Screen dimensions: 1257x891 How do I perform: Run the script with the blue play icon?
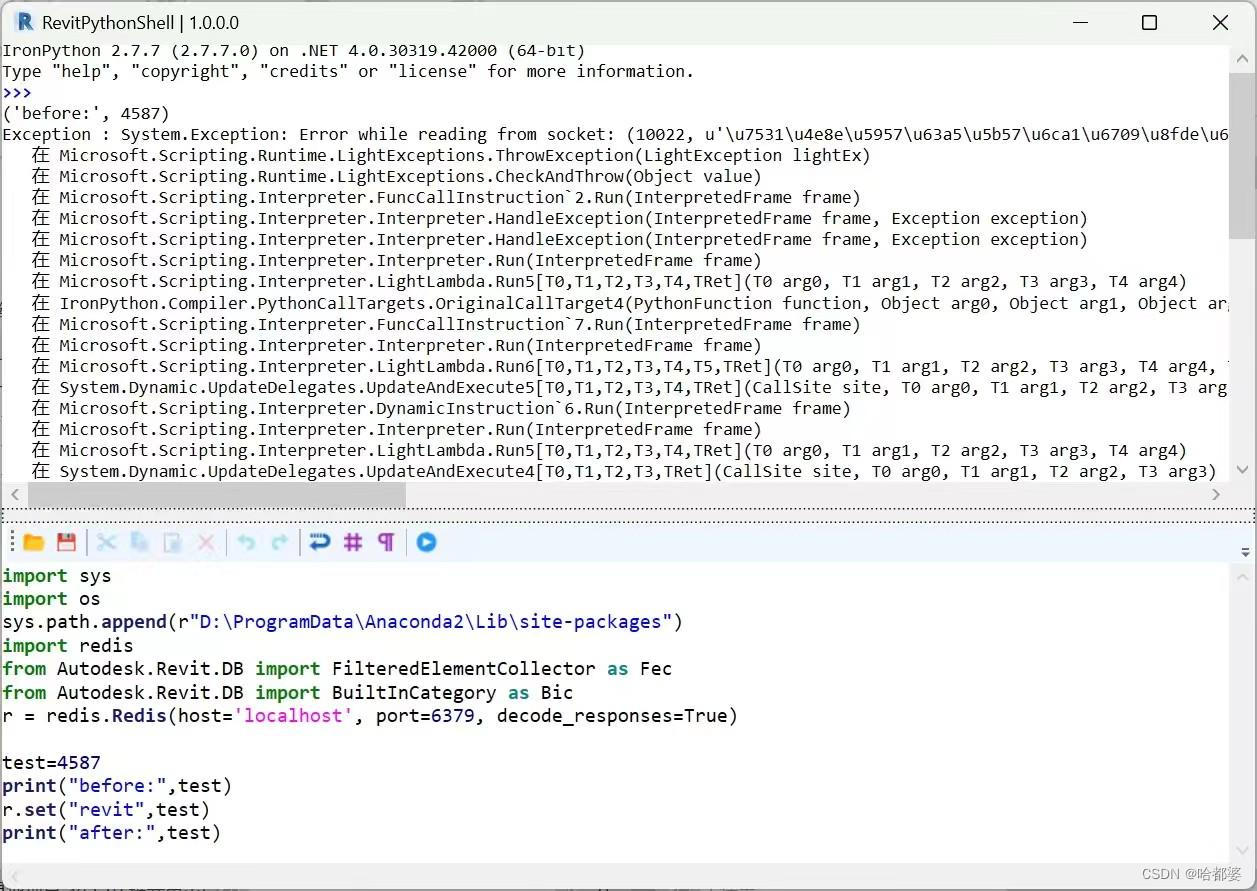pyautogui.click(x=426, y=541)
